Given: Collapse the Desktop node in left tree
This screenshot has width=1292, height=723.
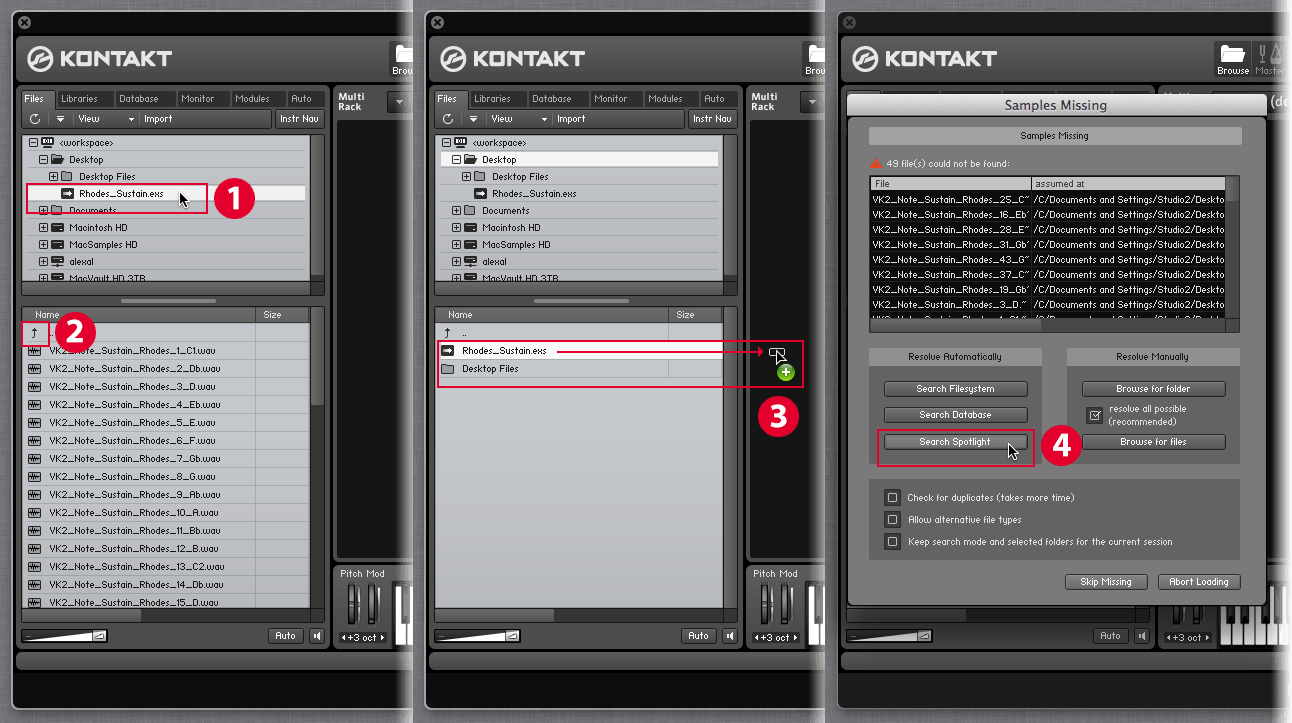Looking at the screenshot, I should 43,160.
